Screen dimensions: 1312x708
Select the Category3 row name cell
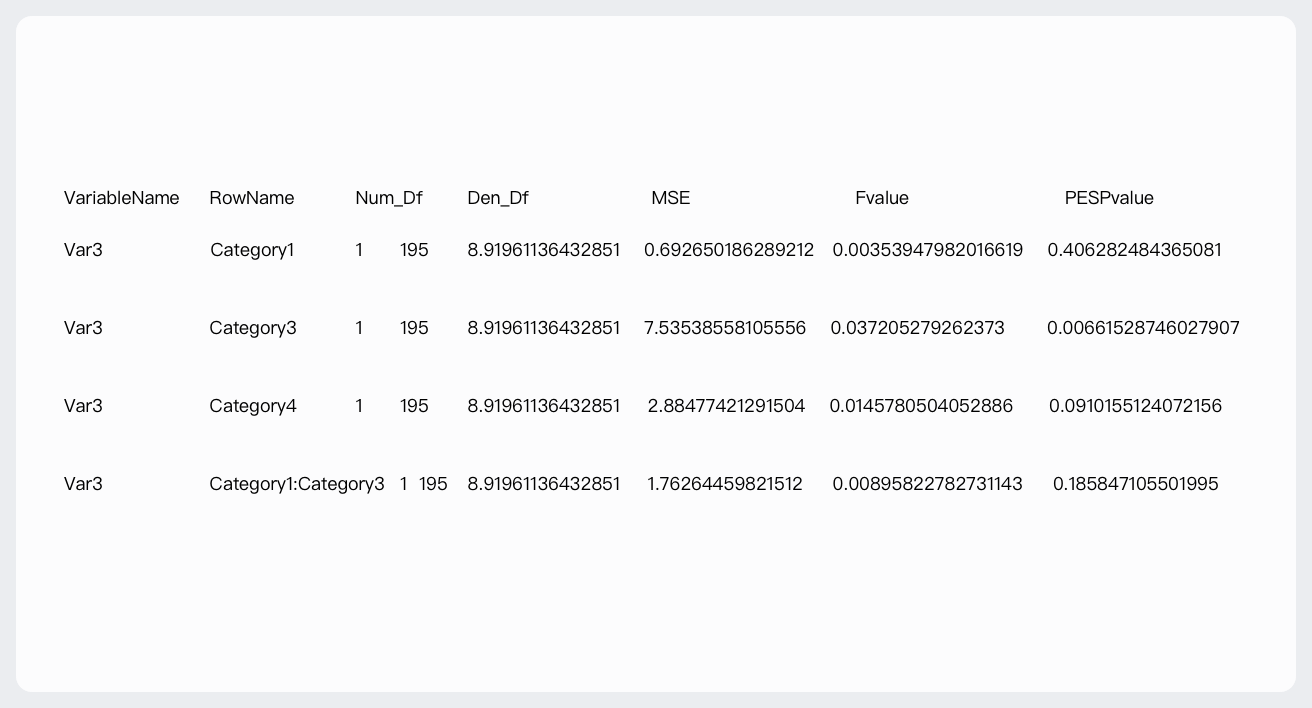pos(252,328)
